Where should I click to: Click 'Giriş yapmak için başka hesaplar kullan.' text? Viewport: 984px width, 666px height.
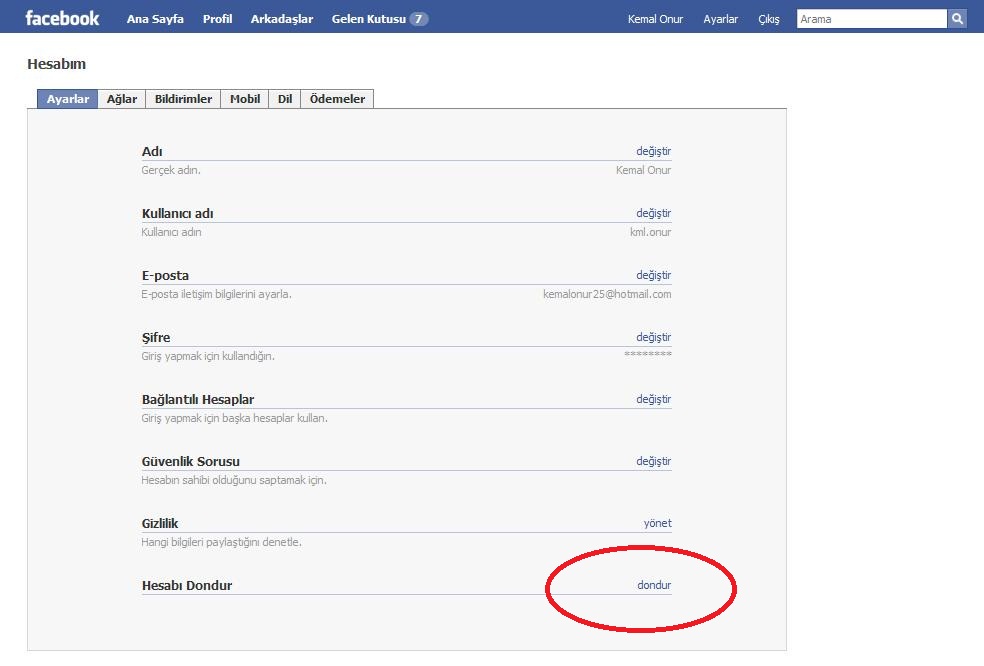[x=235, y=418]
